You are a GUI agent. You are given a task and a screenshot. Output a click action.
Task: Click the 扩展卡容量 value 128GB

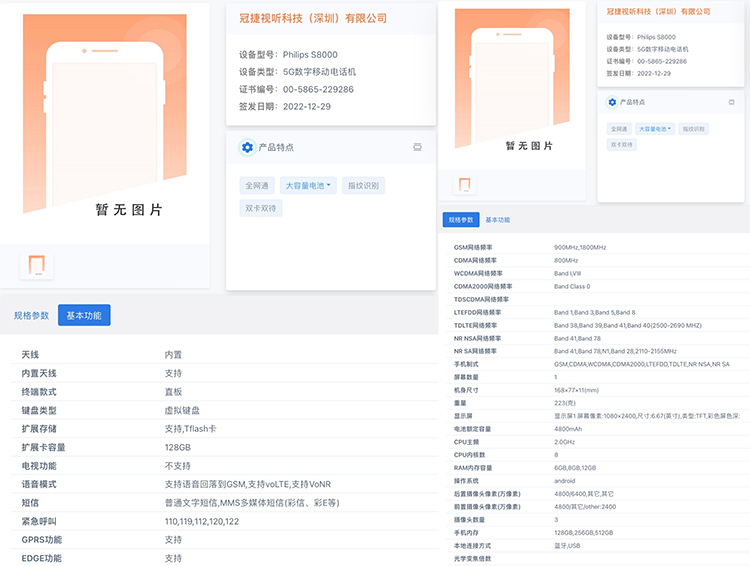[x=178, y=447]
